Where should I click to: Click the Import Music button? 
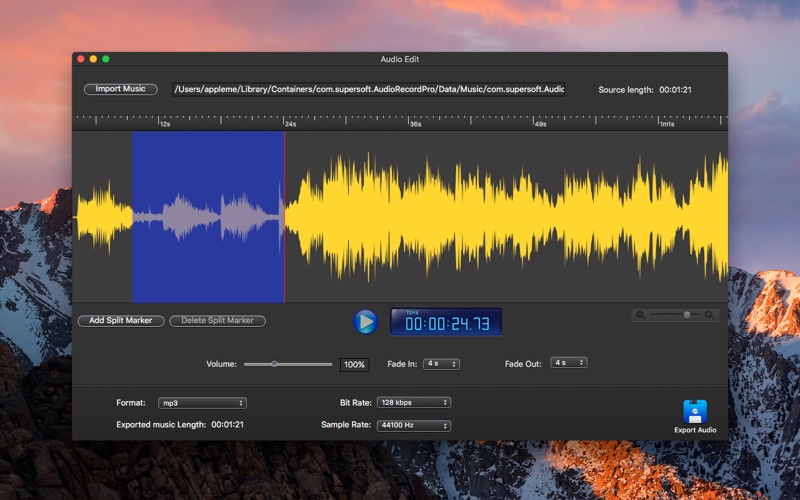click(x=120, y=89)
